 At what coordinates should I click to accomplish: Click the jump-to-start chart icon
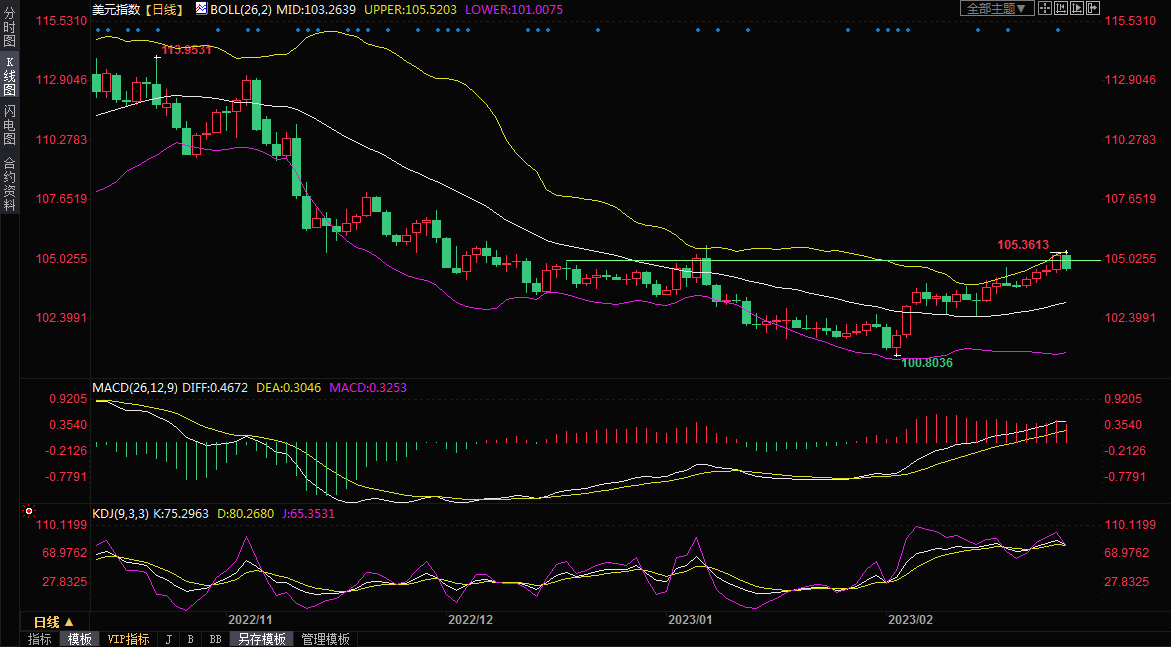1061,8
